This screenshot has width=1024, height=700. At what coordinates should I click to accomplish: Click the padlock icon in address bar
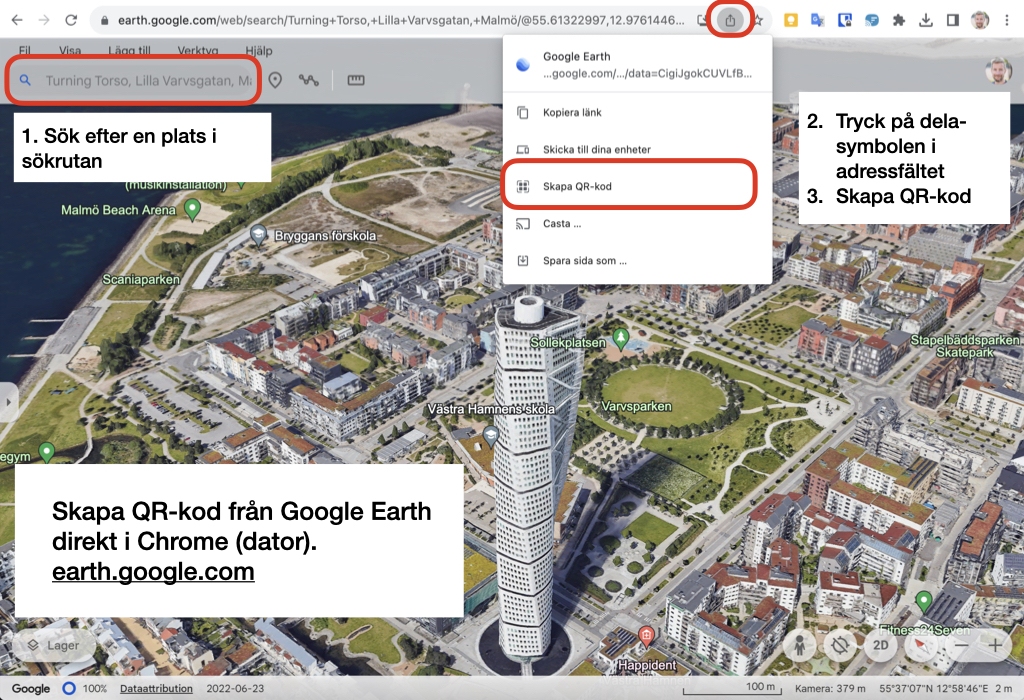coord(104,21)
